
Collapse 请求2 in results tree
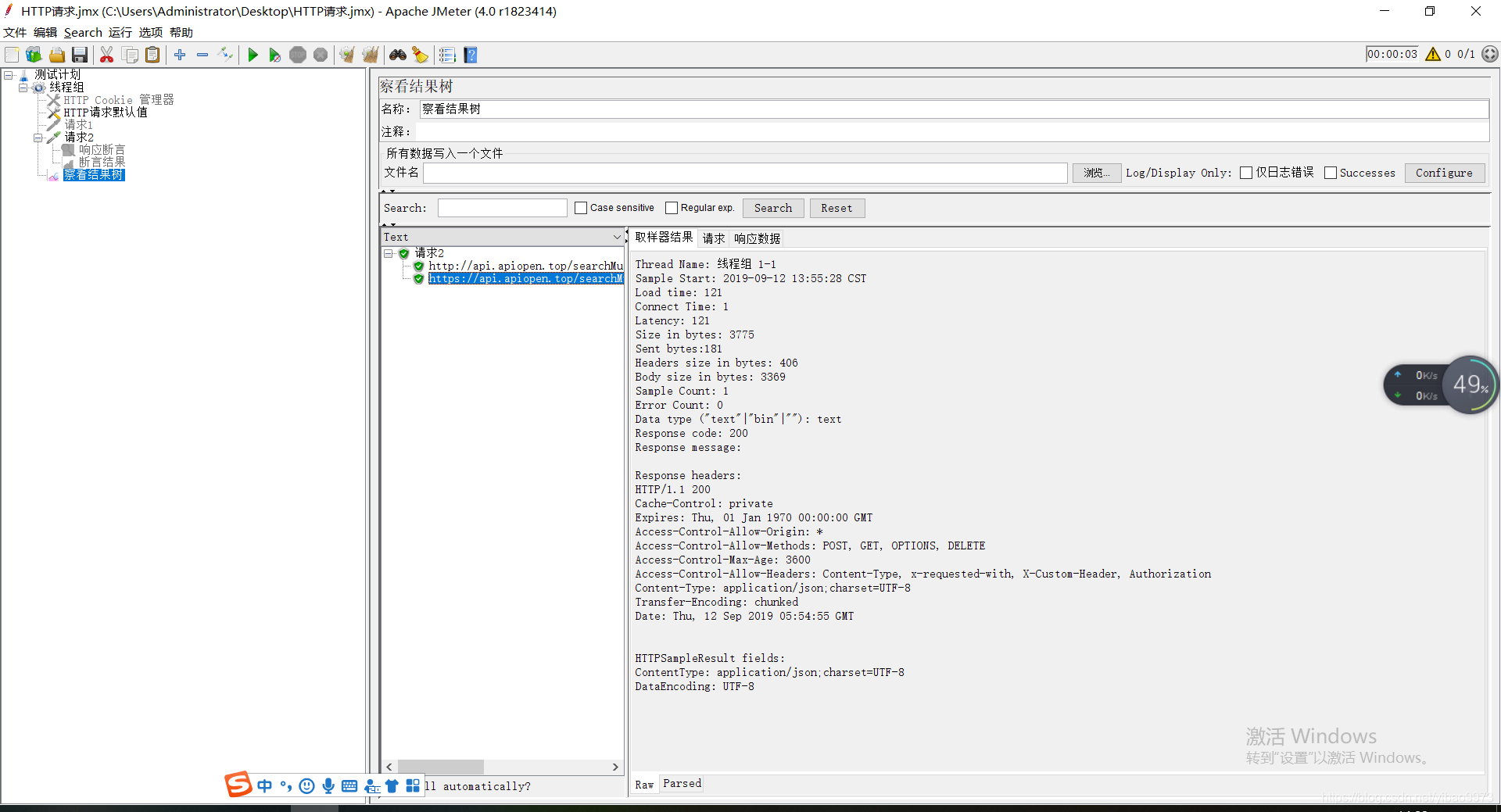(x=389, y=253)
